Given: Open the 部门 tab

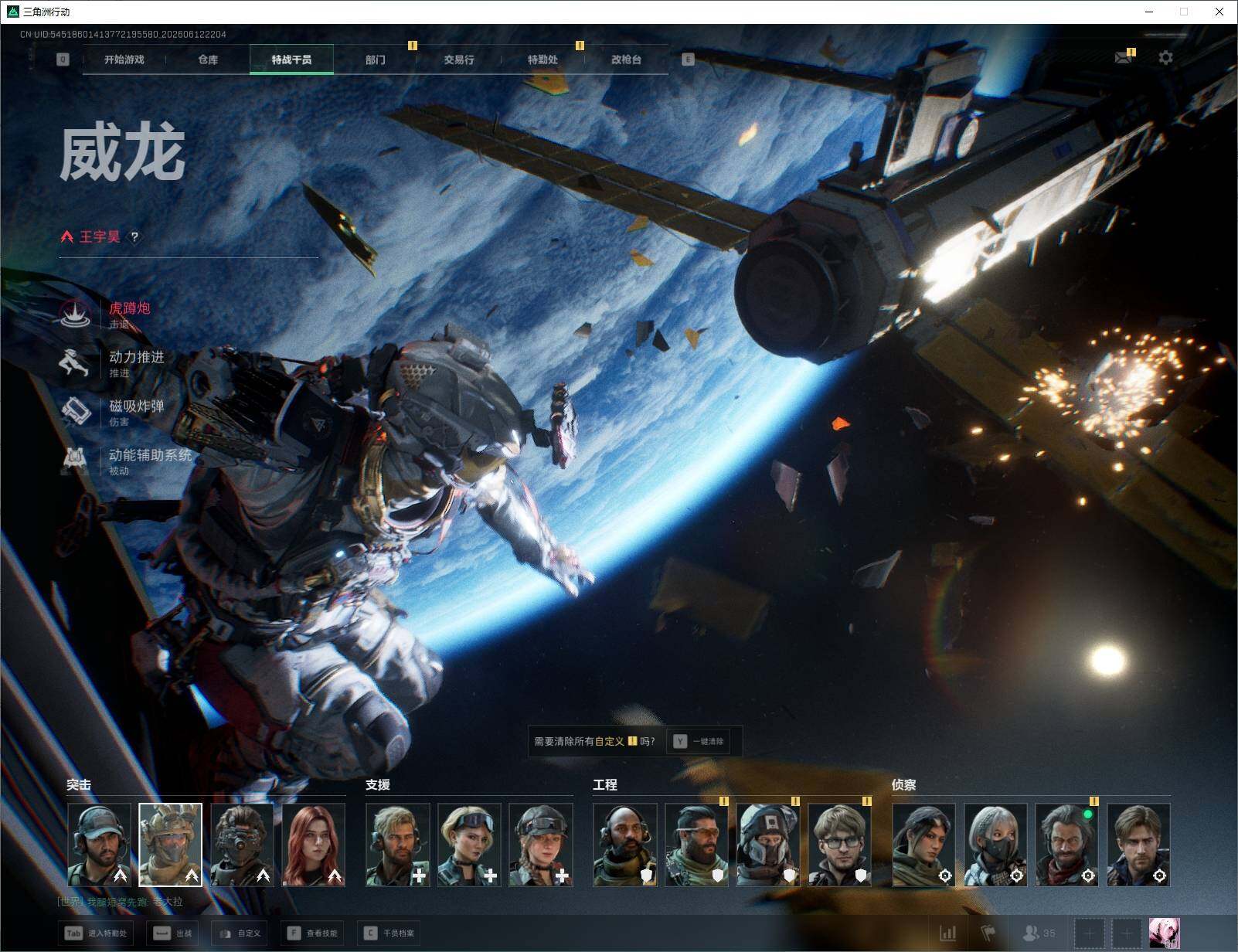Looking at the screenshot, I should coord(376,59).
